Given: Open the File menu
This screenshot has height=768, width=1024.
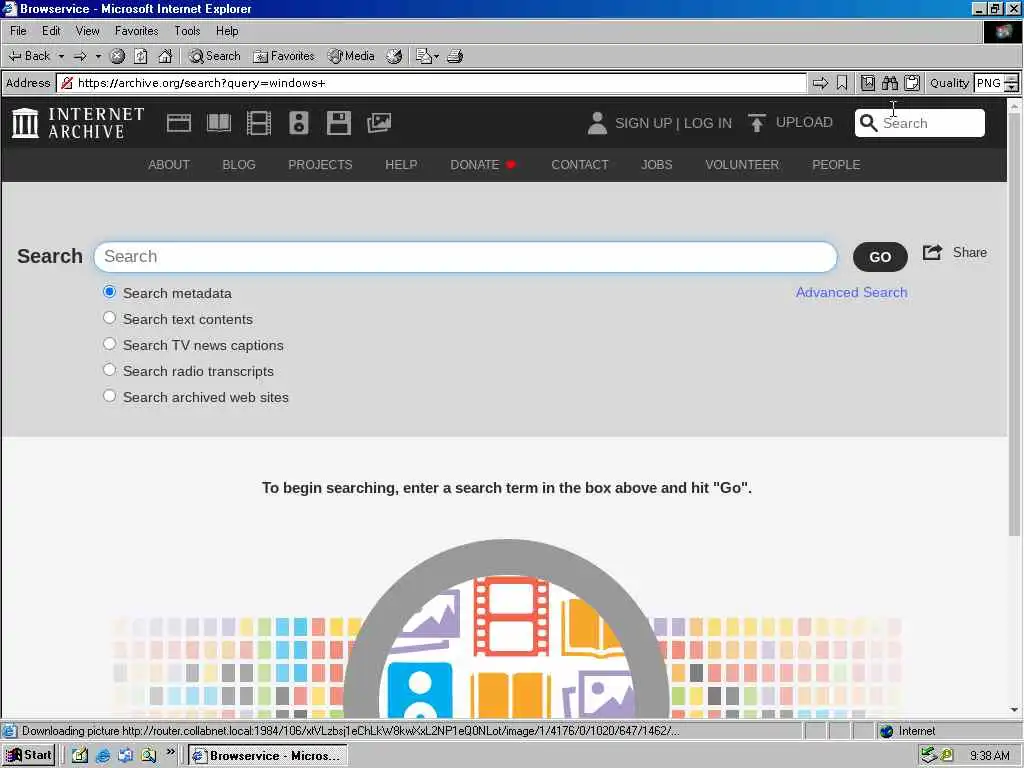Looking at the screenshot, I should [x=18, y=31].
